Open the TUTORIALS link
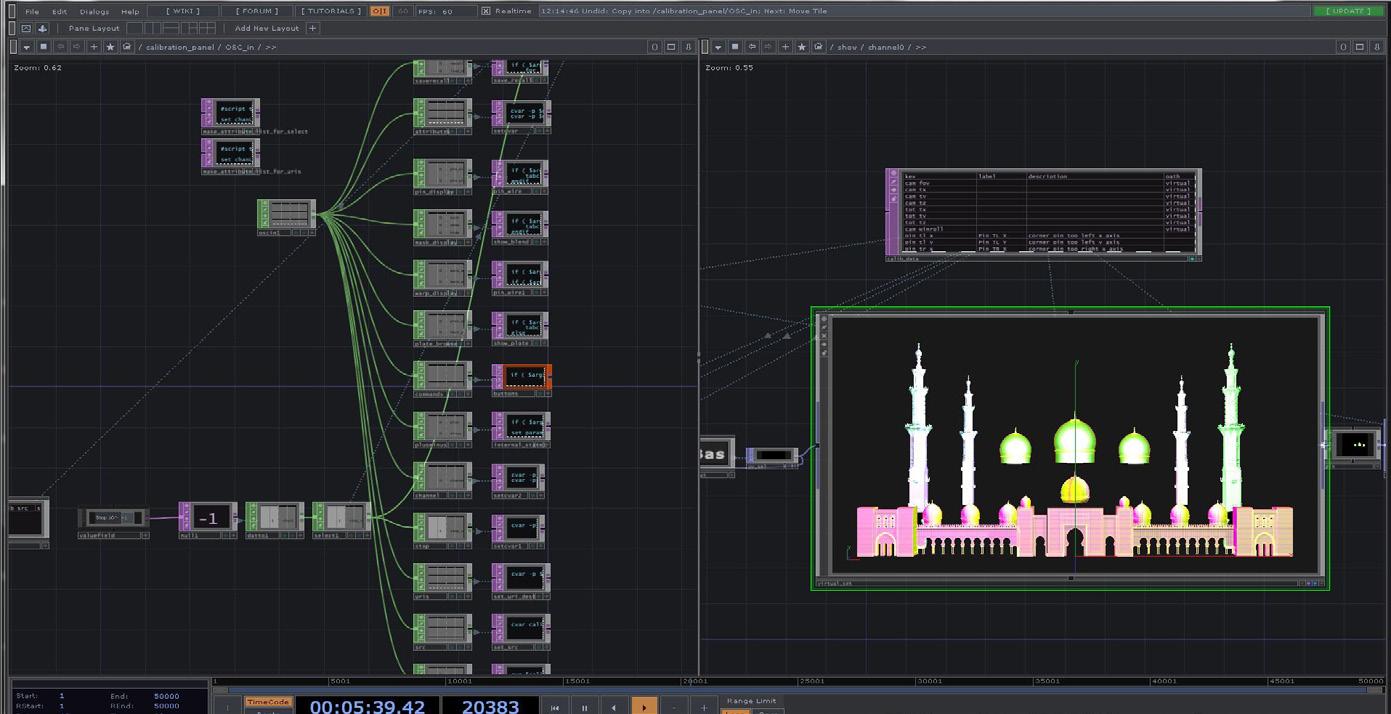 331,11
